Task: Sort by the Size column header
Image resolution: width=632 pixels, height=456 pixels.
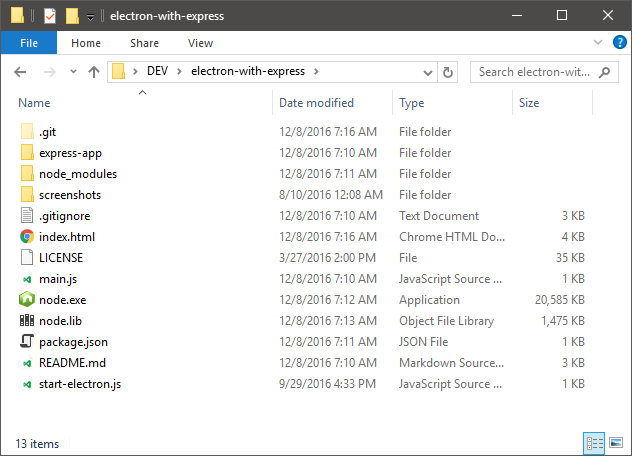Action: 529,103
